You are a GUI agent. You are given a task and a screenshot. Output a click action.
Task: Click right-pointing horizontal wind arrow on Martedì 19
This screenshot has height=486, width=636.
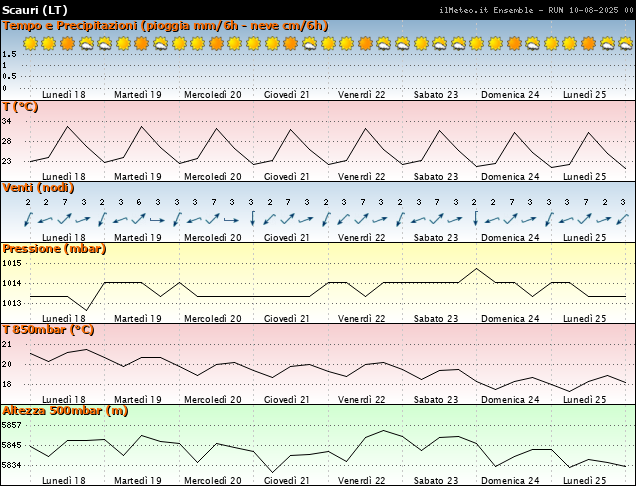[157, 221]
